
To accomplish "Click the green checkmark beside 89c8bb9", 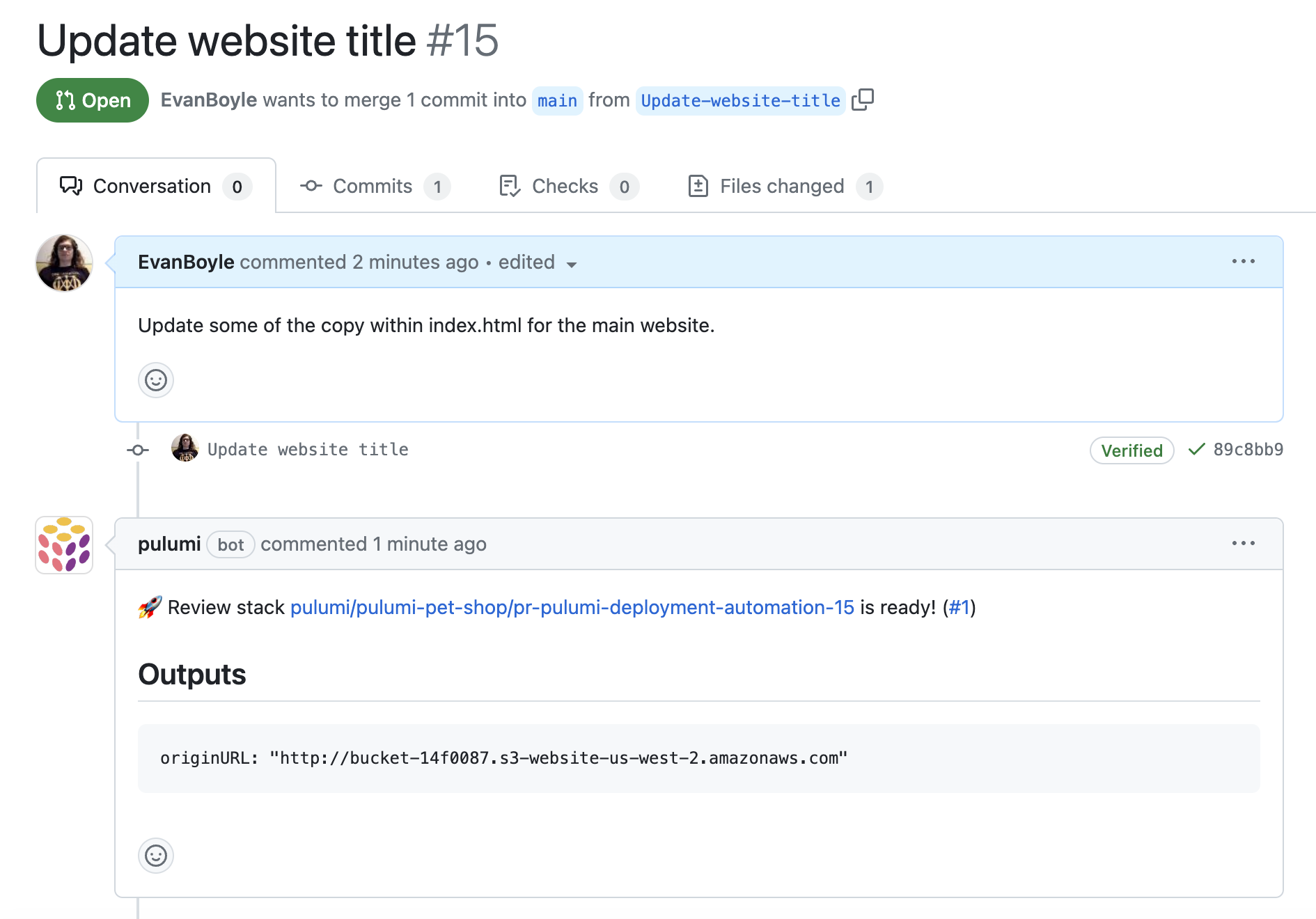I will pos(1195,450).
